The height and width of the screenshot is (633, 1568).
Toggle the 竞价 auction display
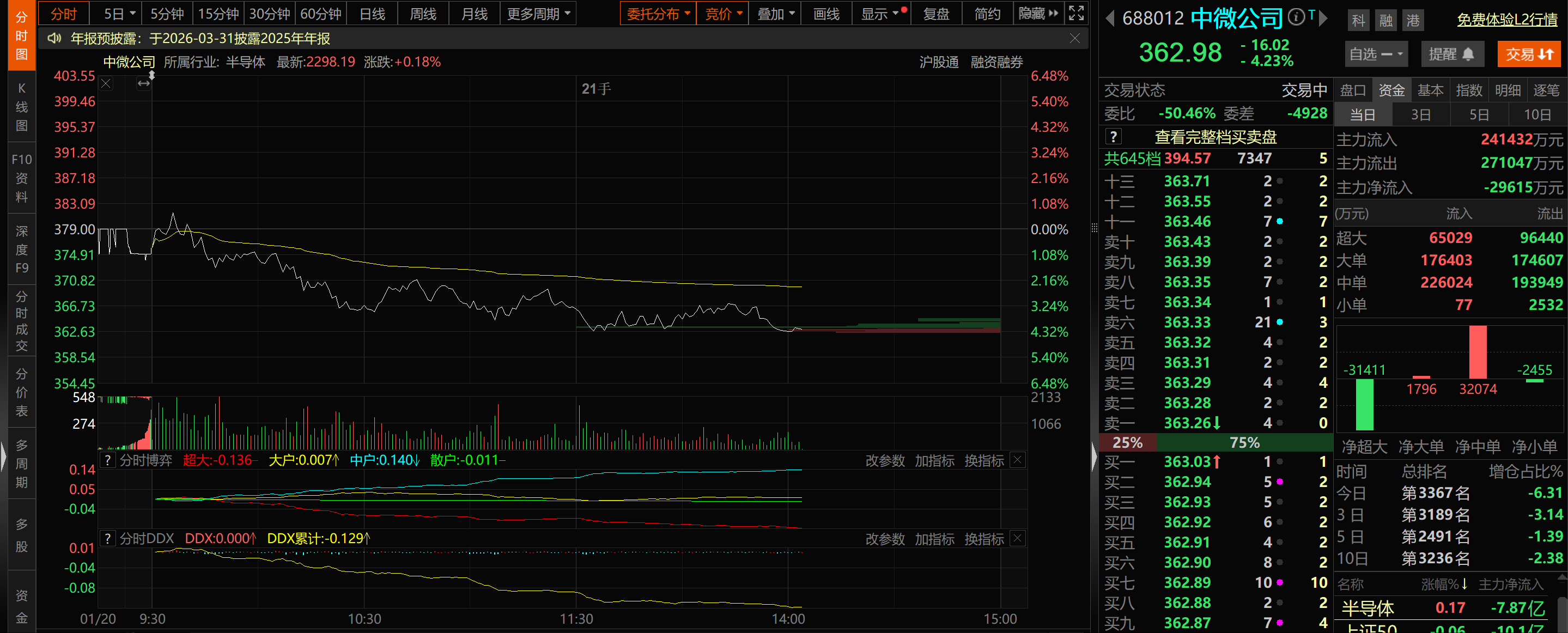coord(723,14)
